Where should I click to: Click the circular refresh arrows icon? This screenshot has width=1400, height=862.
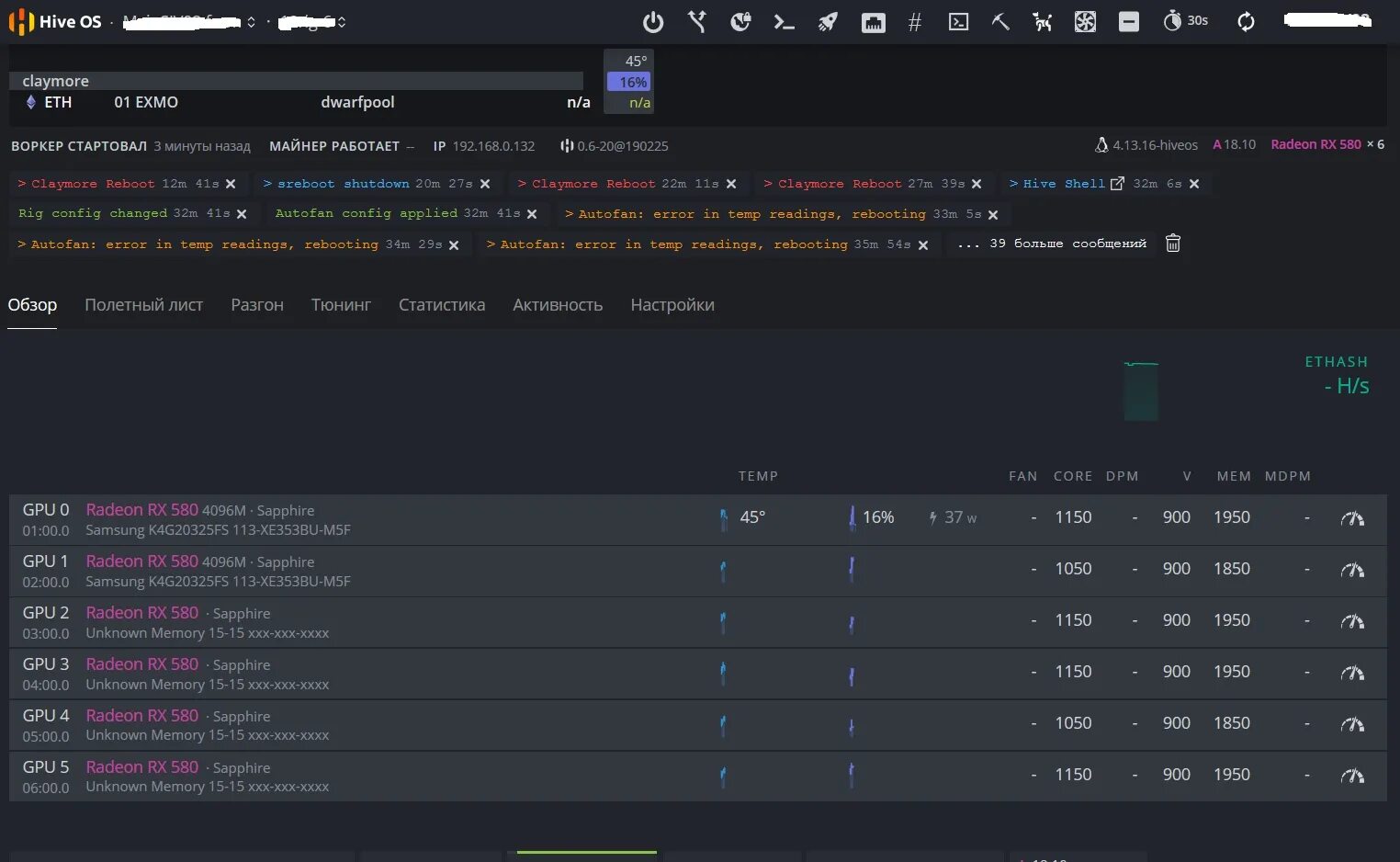[1246, 22]
